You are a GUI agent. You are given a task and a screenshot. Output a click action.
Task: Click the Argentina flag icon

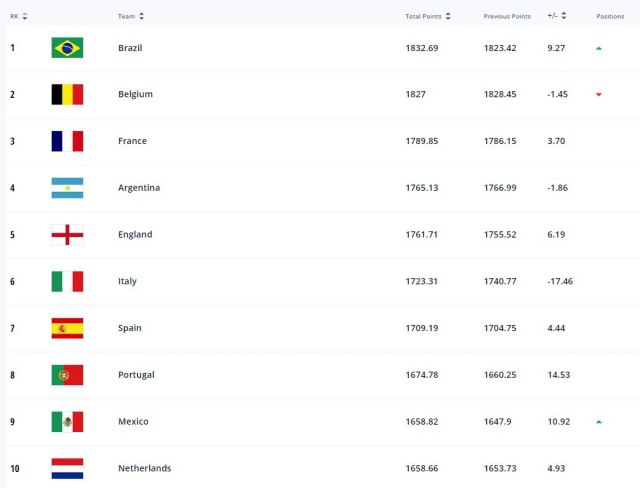[67, 188]
